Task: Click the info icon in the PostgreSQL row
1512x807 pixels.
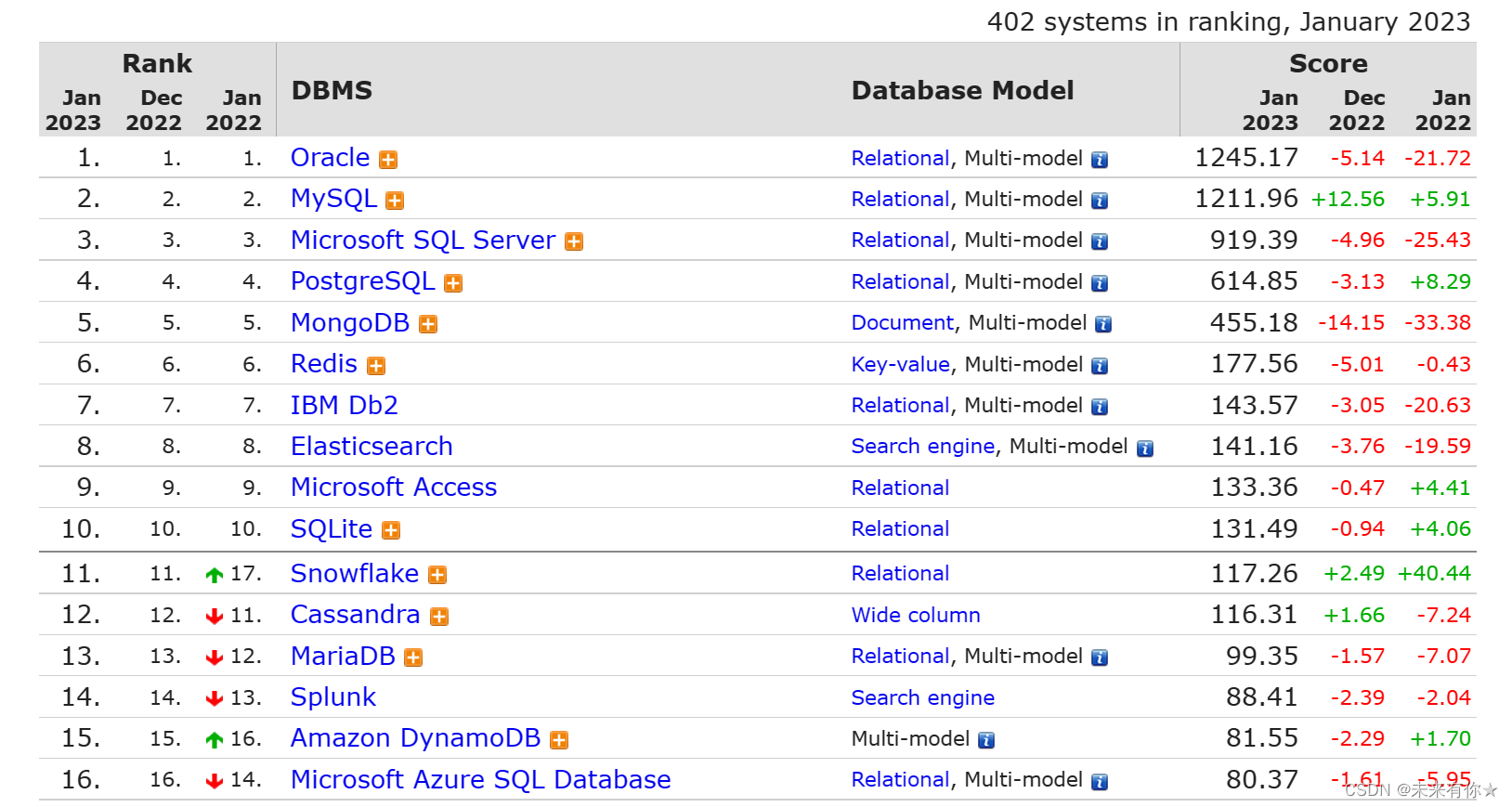Action: pyautogui.click(x=1100, y=283)
